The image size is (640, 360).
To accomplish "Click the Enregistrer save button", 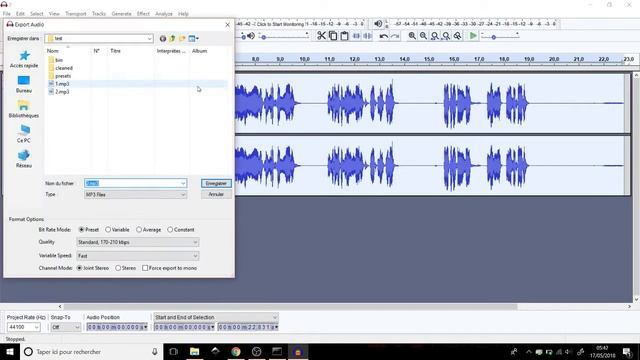I will coord(216,183).
